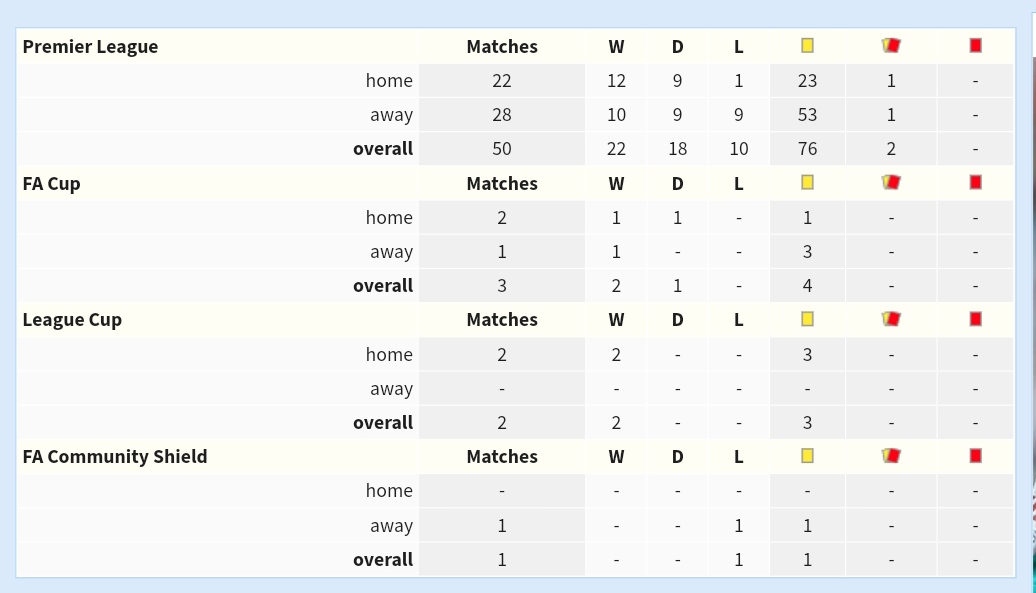
Task: Click the Premier League red card icon
Action: pyautogui.click(x=975, y=46)
